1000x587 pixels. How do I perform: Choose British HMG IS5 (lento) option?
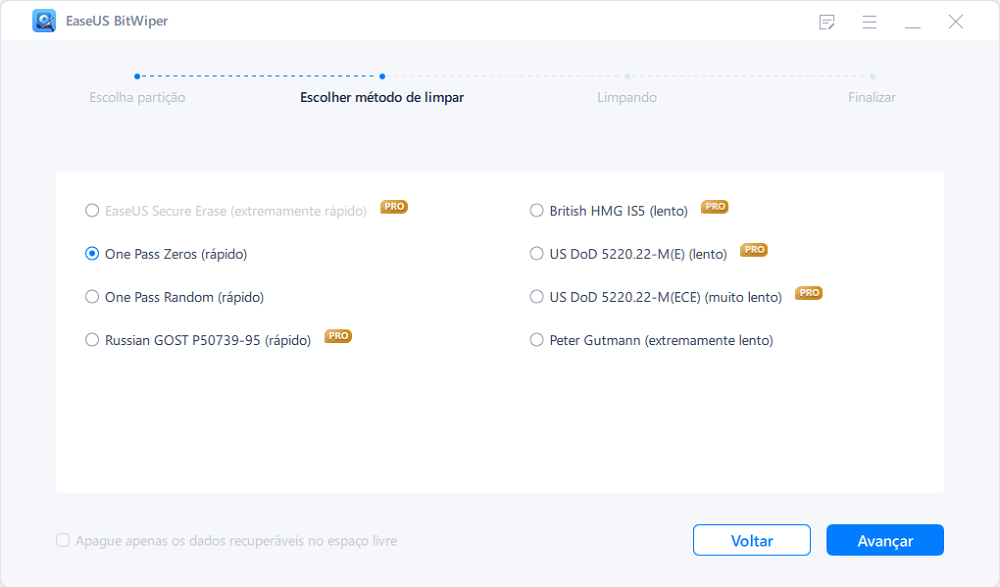click(537, 211)
